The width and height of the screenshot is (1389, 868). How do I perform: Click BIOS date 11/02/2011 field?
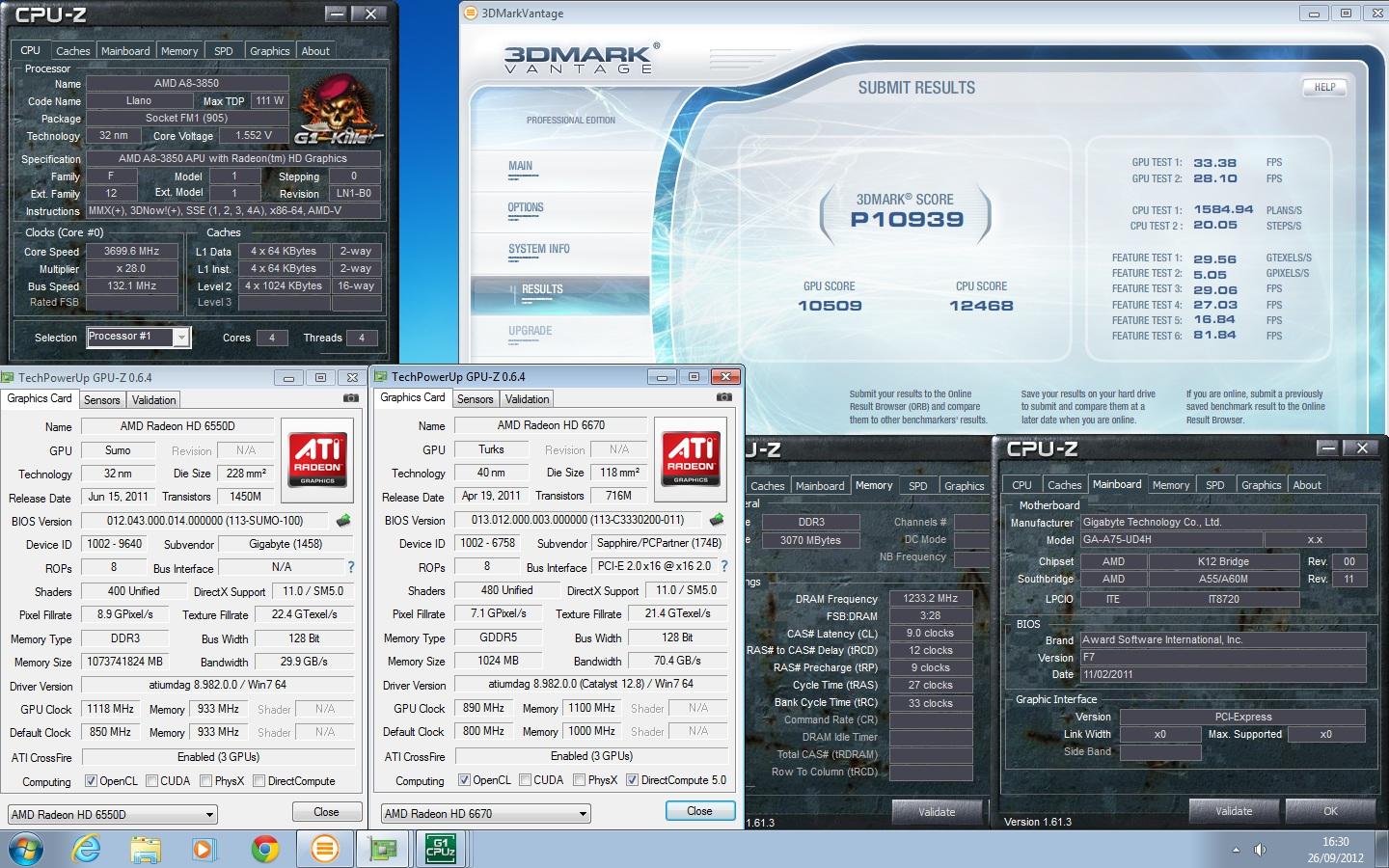[x=1223, y=674]
